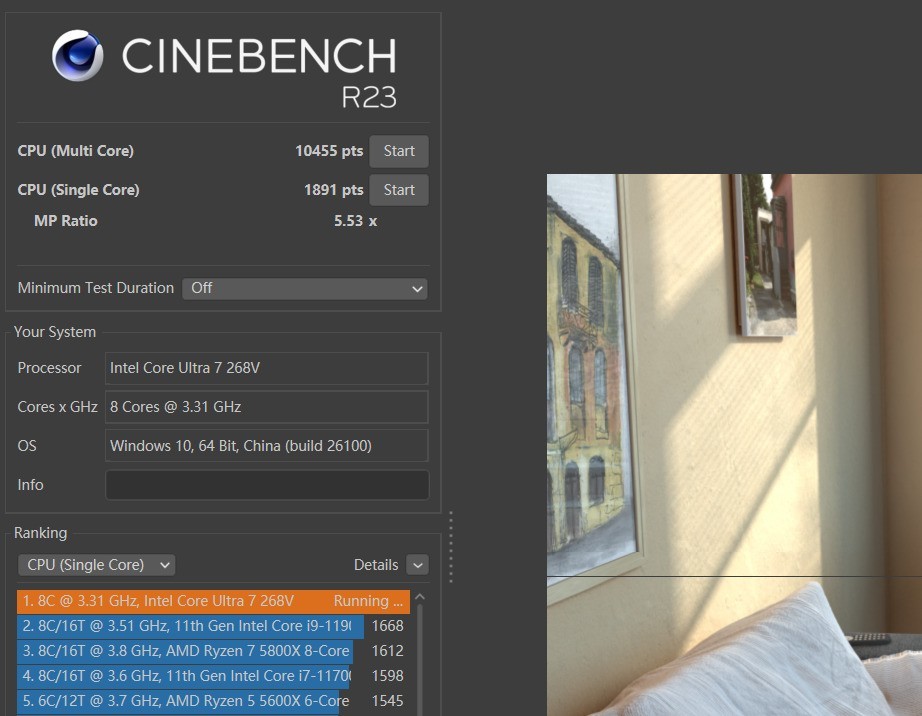Expand the Details dropdown arrow
Screen dimensions: 922x716
pos(417,565)
